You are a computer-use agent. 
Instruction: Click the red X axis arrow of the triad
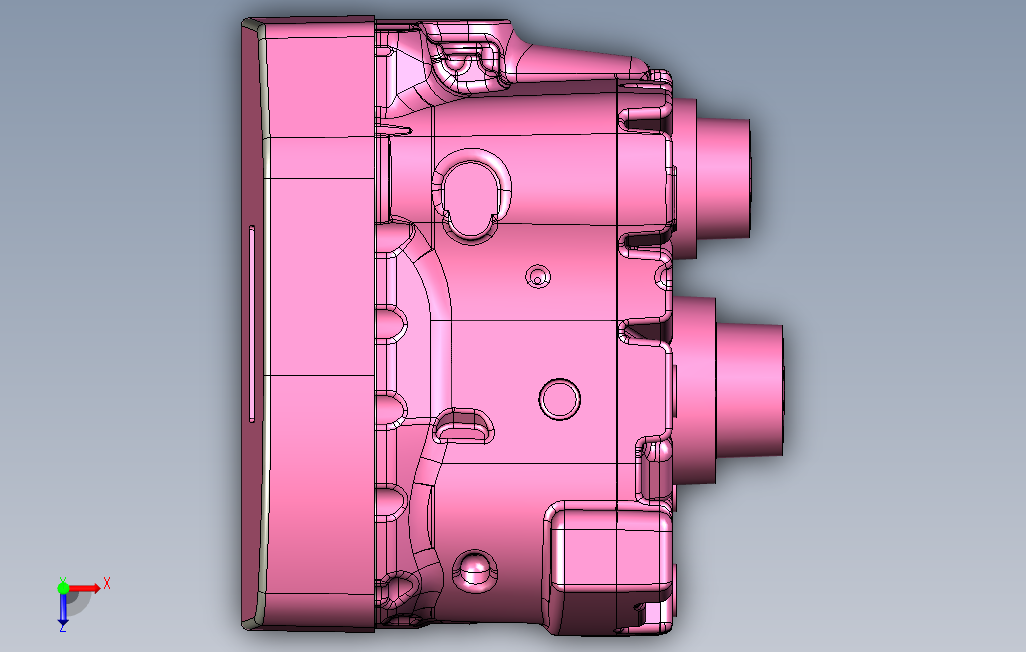(x=85, y=588)
